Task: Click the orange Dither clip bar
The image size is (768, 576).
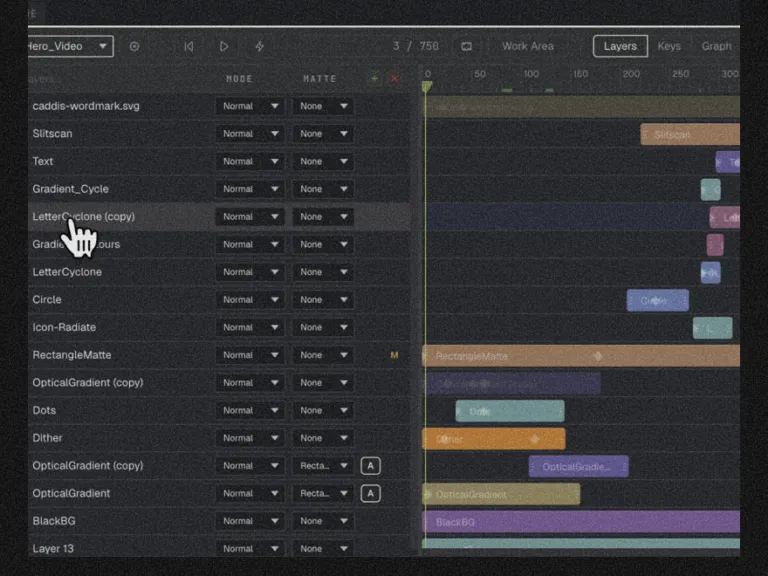Action: click(493, 439)
